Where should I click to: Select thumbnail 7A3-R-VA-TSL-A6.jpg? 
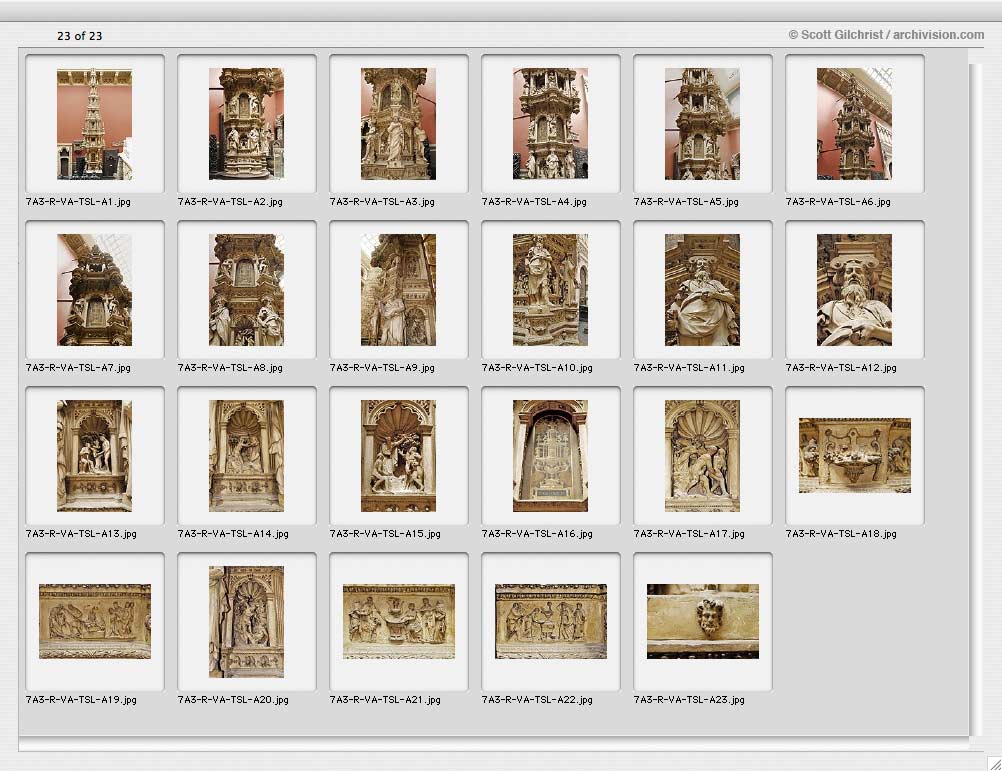(854, 124)
